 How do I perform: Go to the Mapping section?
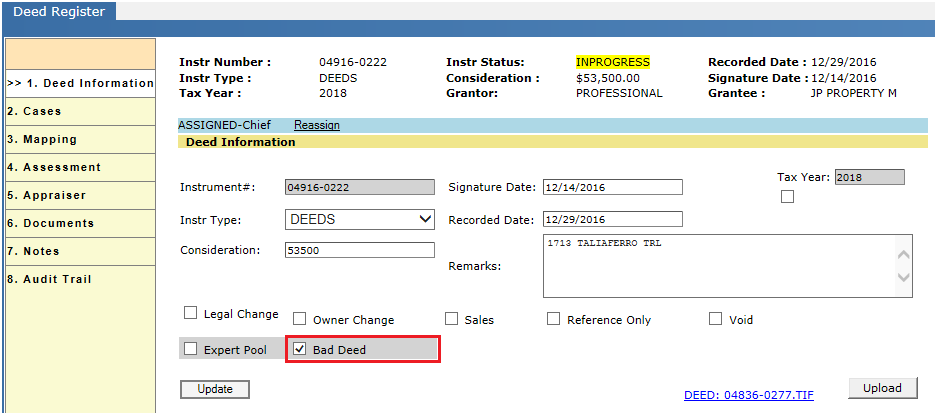click(80, 139)
